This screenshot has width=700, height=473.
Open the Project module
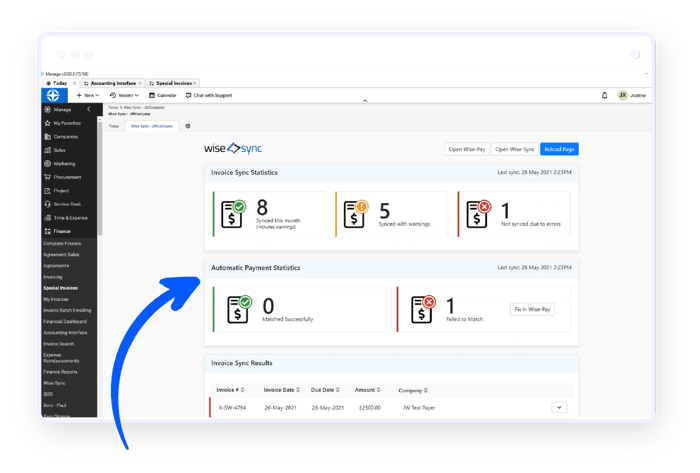tap(56, 191)
